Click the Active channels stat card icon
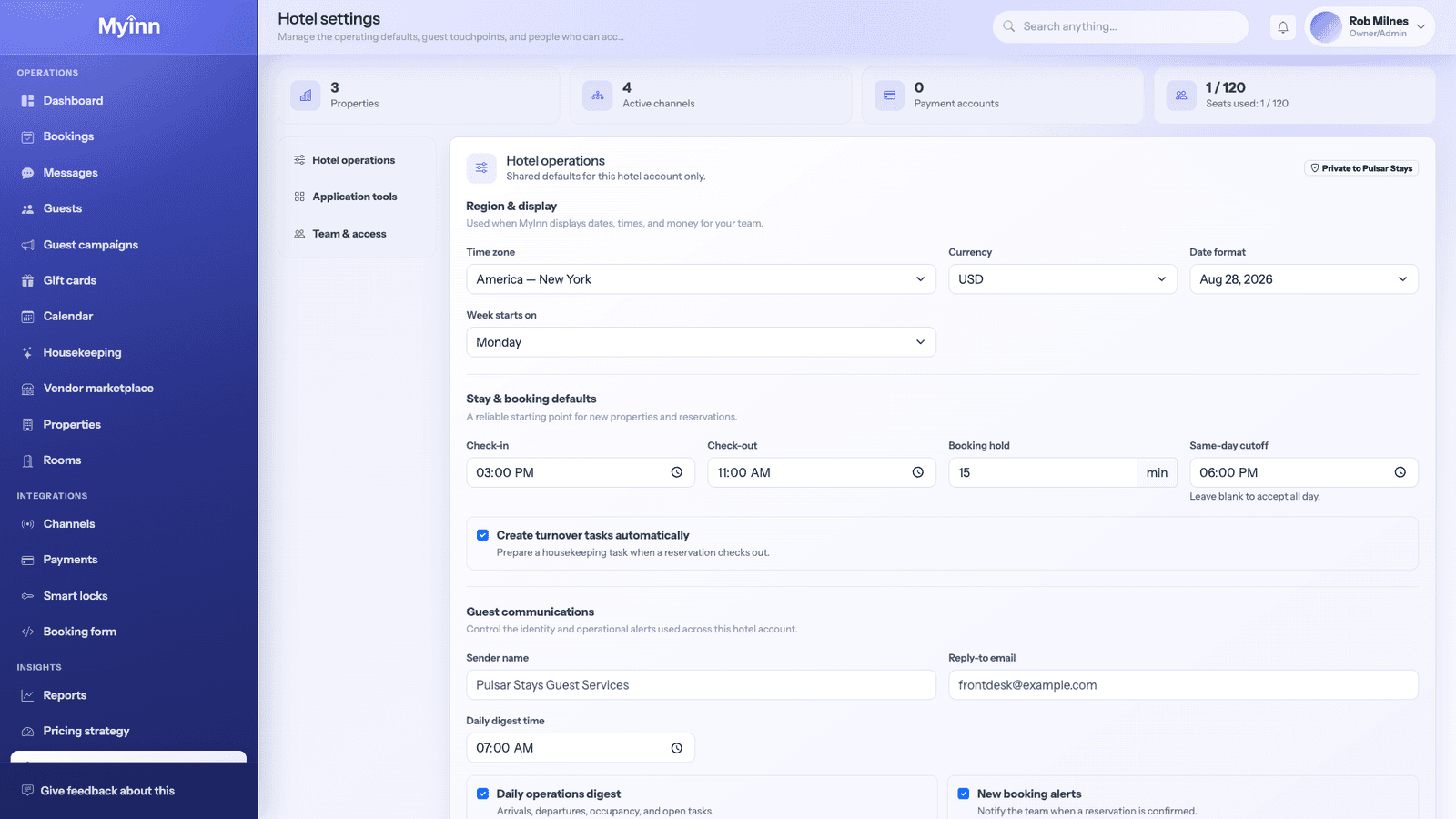Viewport: 1456px width, 819px height. coord(597,95)
